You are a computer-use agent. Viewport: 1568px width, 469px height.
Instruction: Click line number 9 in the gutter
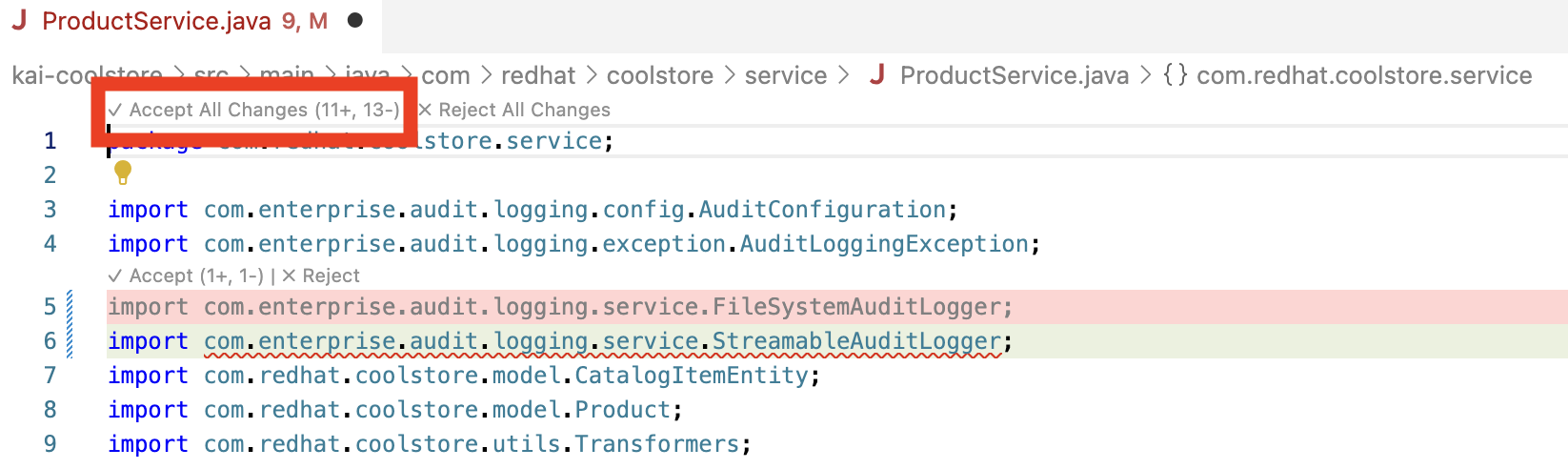point(50,444)
